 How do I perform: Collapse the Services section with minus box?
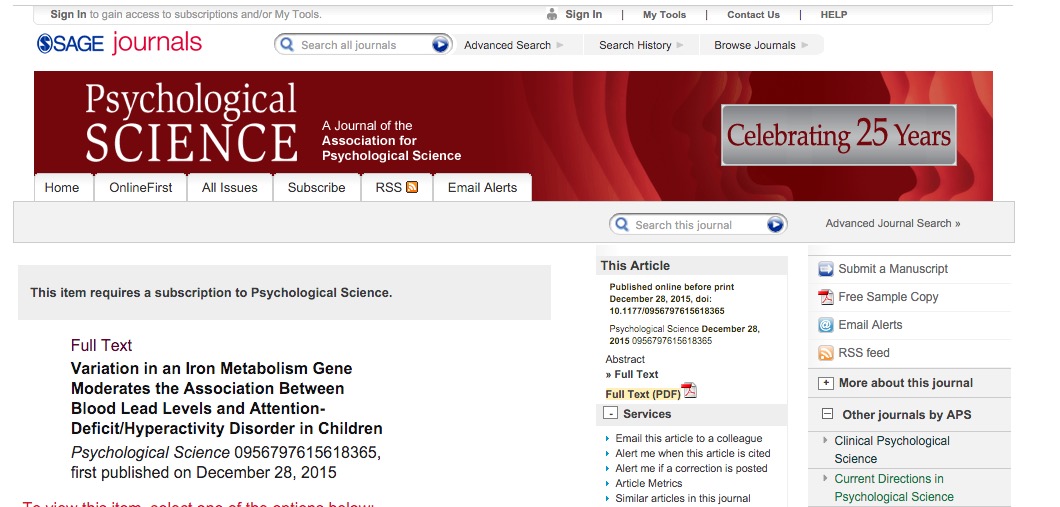click(x=610, y=413)
